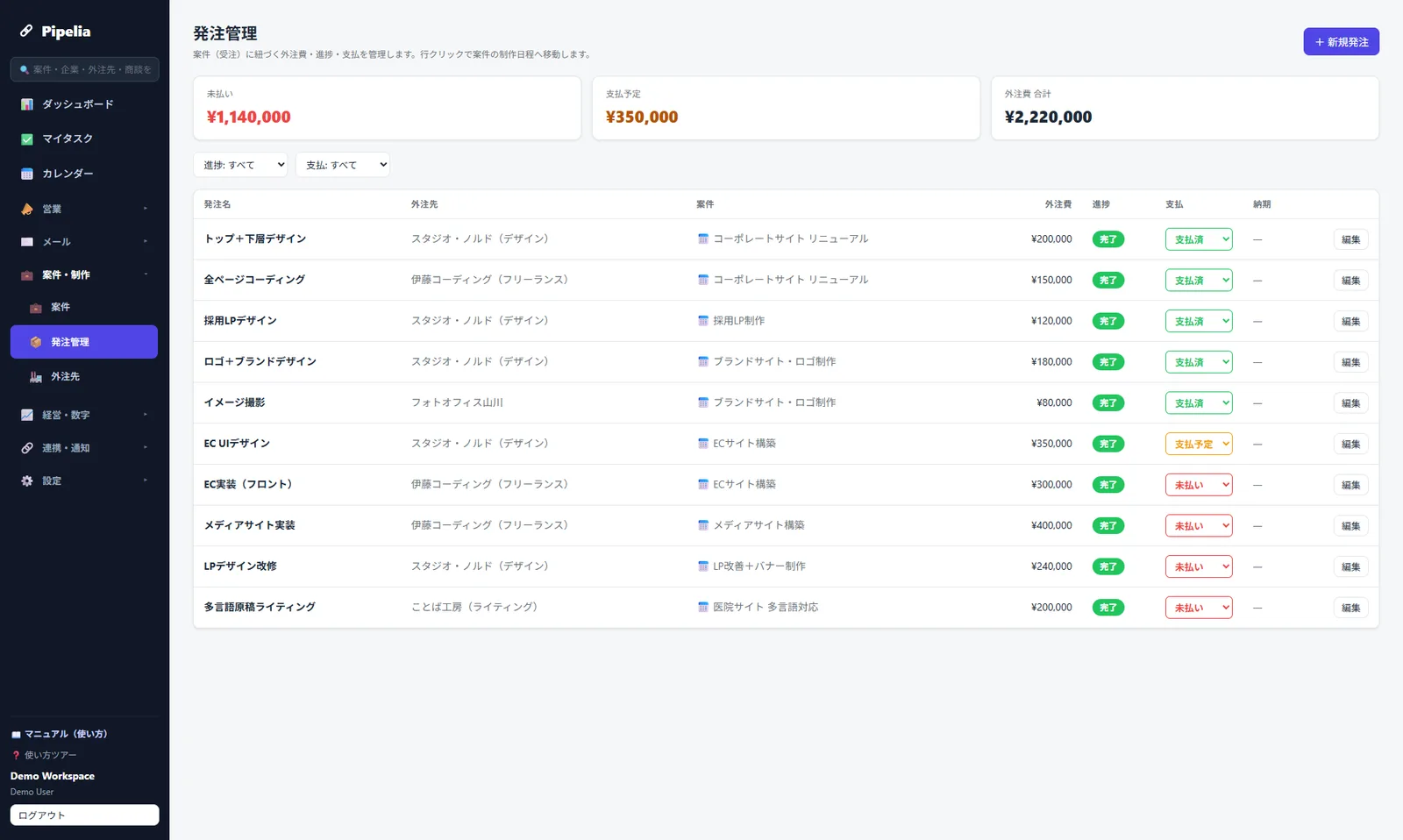Click the 使い方ツアー question mark icon
Image resolution: width=1403 pixels, height=840 pixels.
click(16, 755)
